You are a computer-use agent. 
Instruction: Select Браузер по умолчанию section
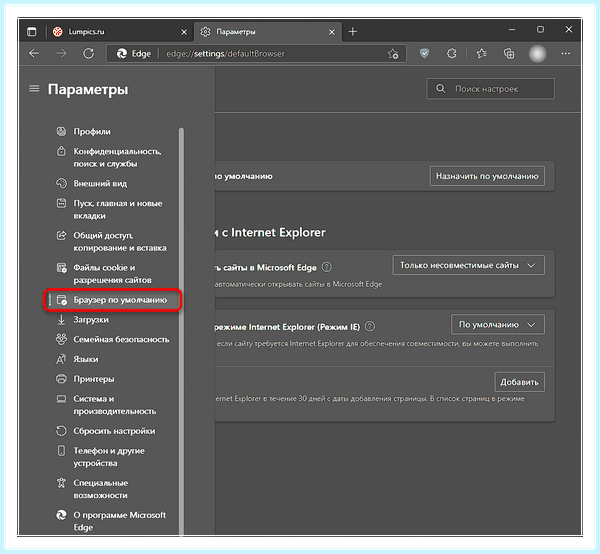point(112,300)
